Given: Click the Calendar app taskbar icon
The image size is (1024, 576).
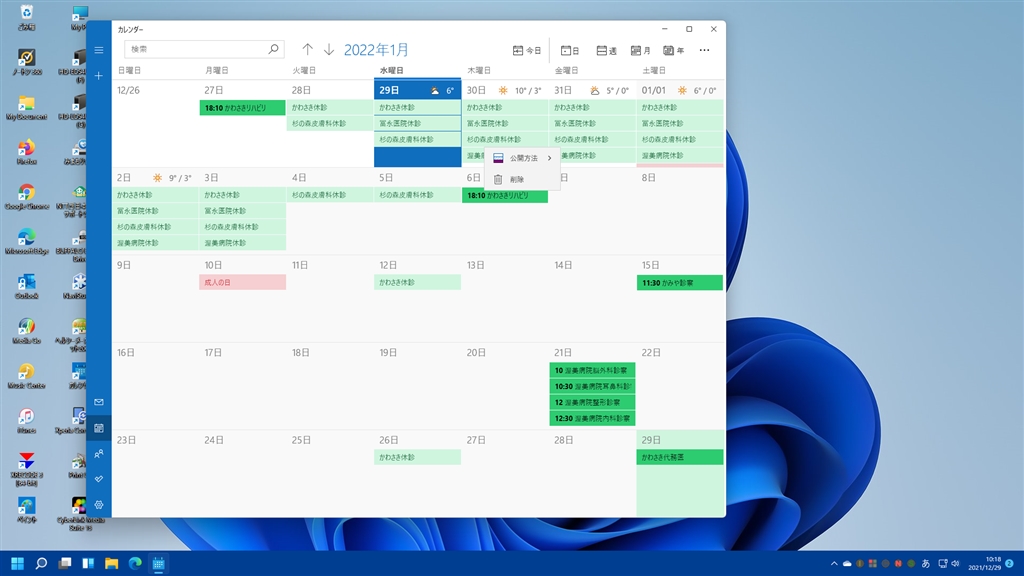Looking at the screenshot, I should 159,563.
